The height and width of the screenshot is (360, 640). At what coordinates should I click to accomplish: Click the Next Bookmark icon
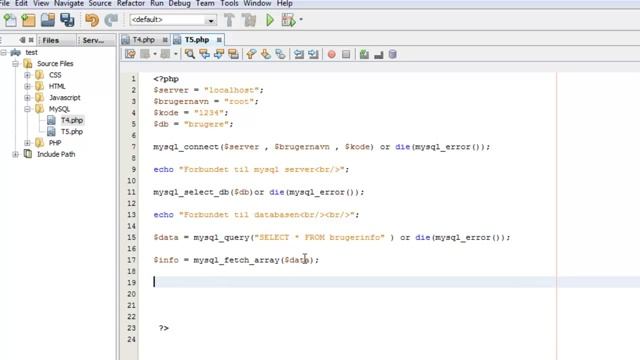(x=266, y=54)
